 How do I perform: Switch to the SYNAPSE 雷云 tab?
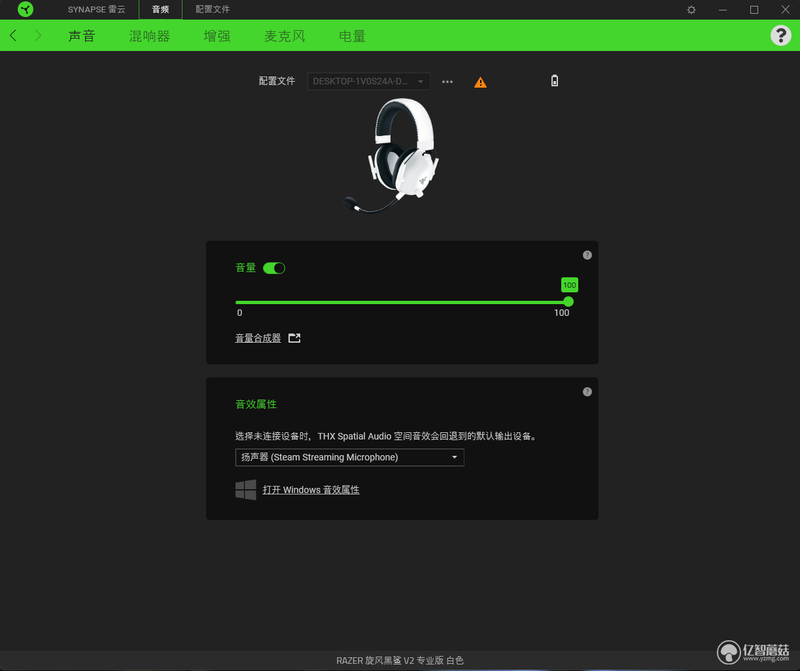coord(96,9)
